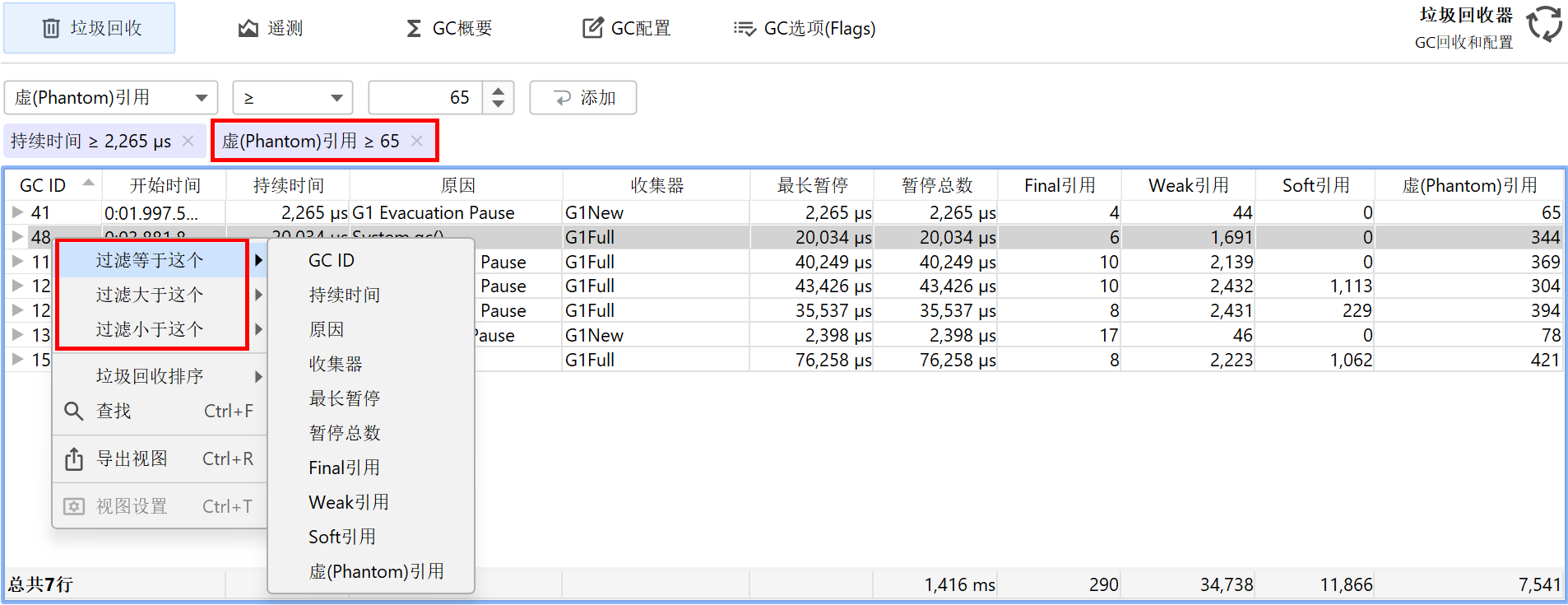
Task: Expand the row with 40,249 μs pause
Action: pyautogui.click(x=17, y=262)
